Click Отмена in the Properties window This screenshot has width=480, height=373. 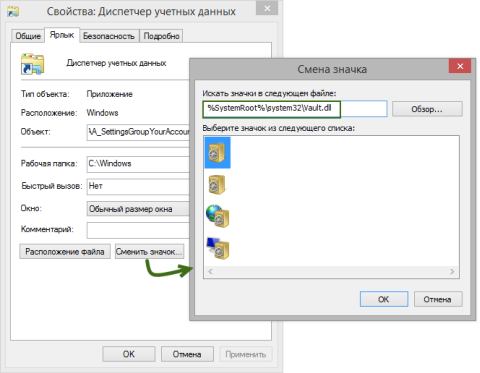click(x=187, y=354)
